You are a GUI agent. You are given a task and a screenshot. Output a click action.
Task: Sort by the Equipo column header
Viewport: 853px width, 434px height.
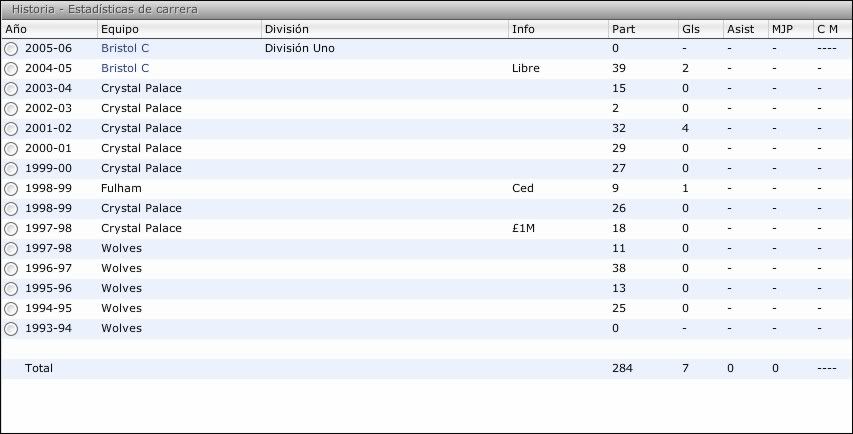180,29
